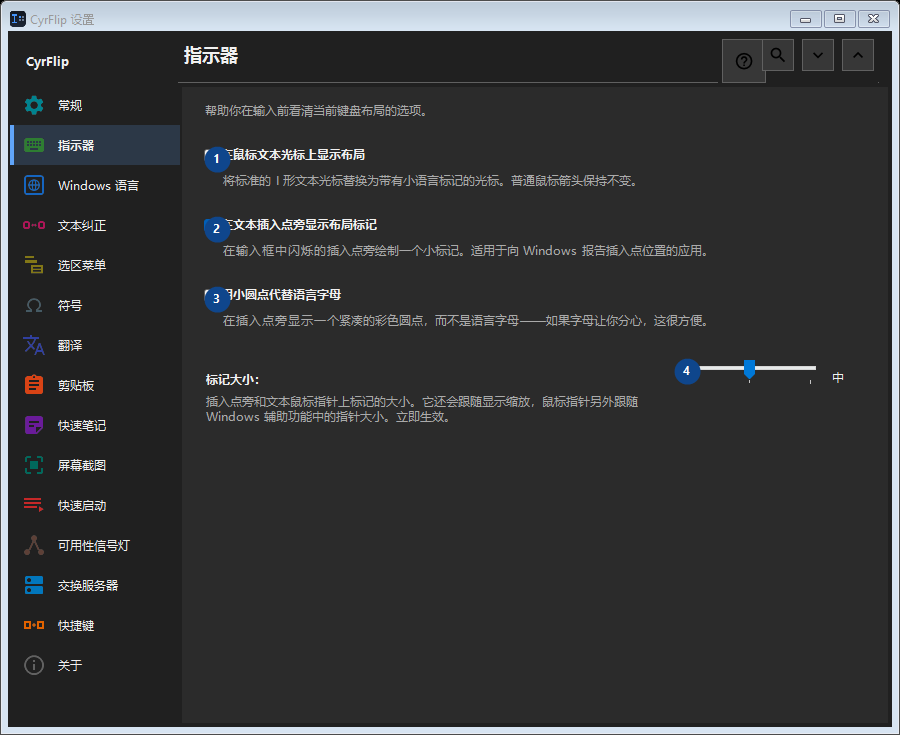The height and width of the screenshot is (735, 900).
Task: Click the right end of 标记大小 slider track
Action: [x=813, y=368]
